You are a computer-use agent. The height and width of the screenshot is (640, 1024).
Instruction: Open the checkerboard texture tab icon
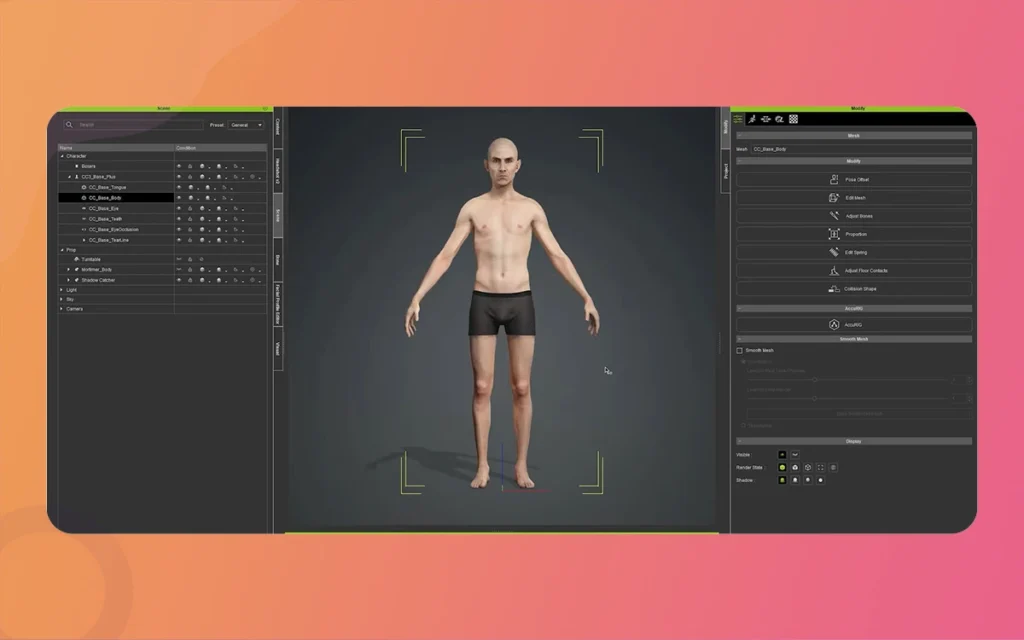point(794,119)
